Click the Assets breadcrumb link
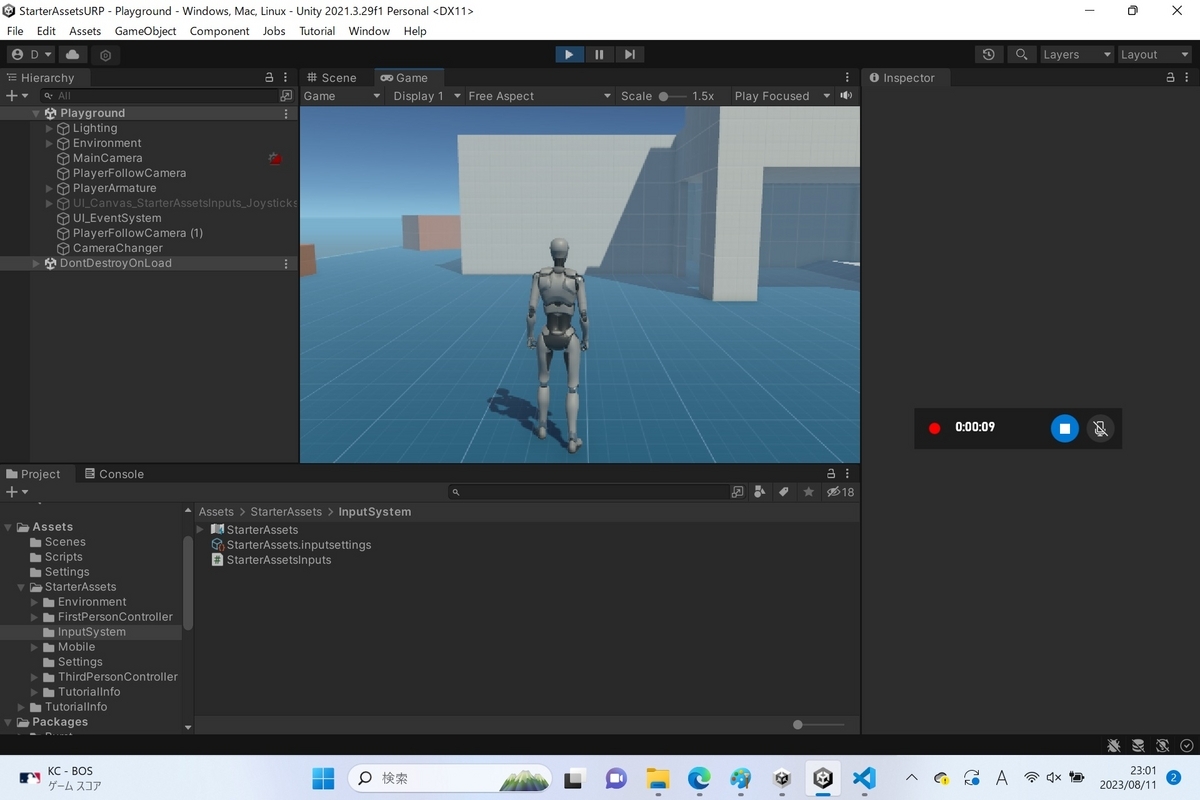The image size is (1200, 800). [216, 512]
